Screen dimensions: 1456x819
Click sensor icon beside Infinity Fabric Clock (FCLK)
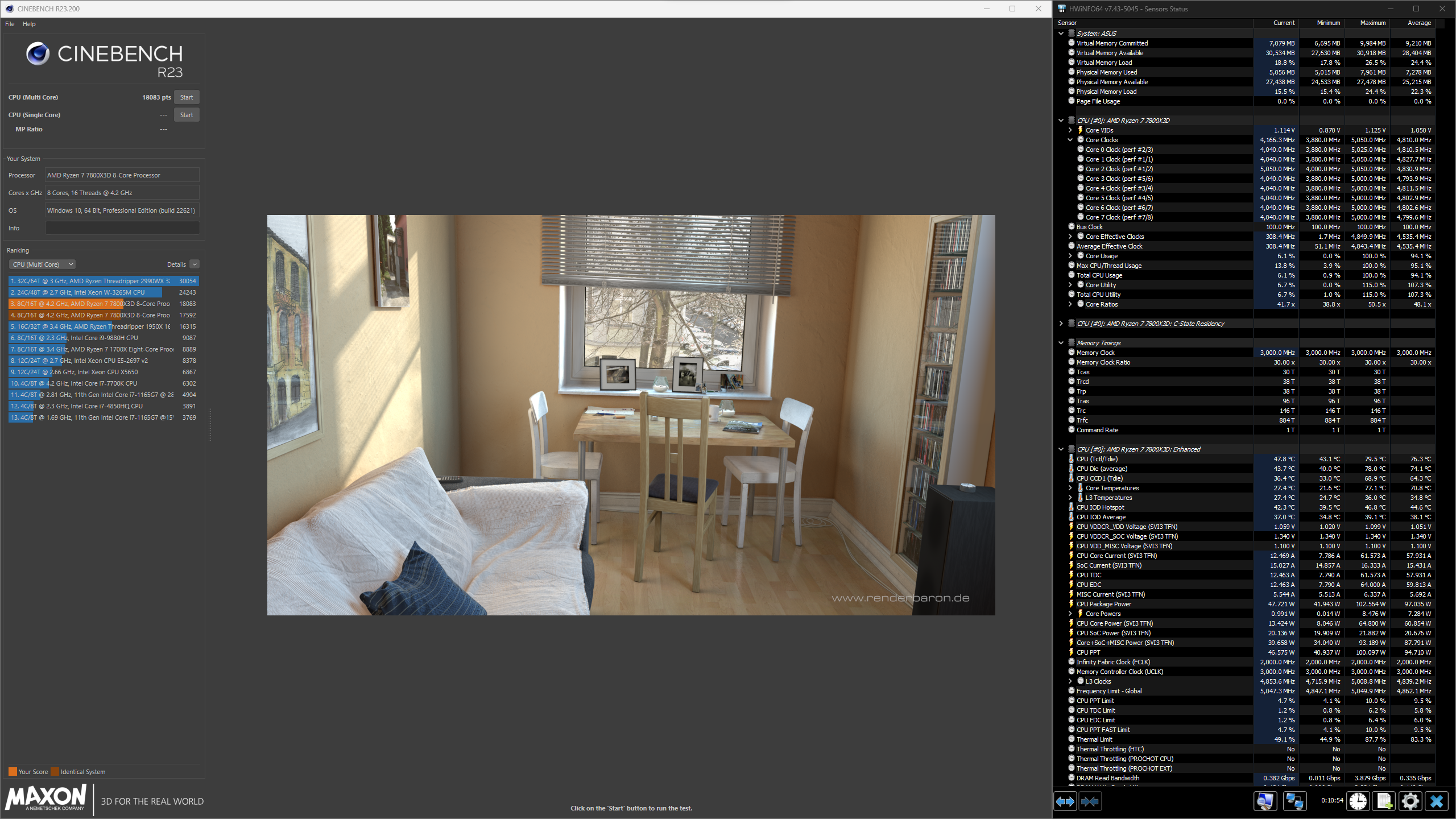(1072, 662)
